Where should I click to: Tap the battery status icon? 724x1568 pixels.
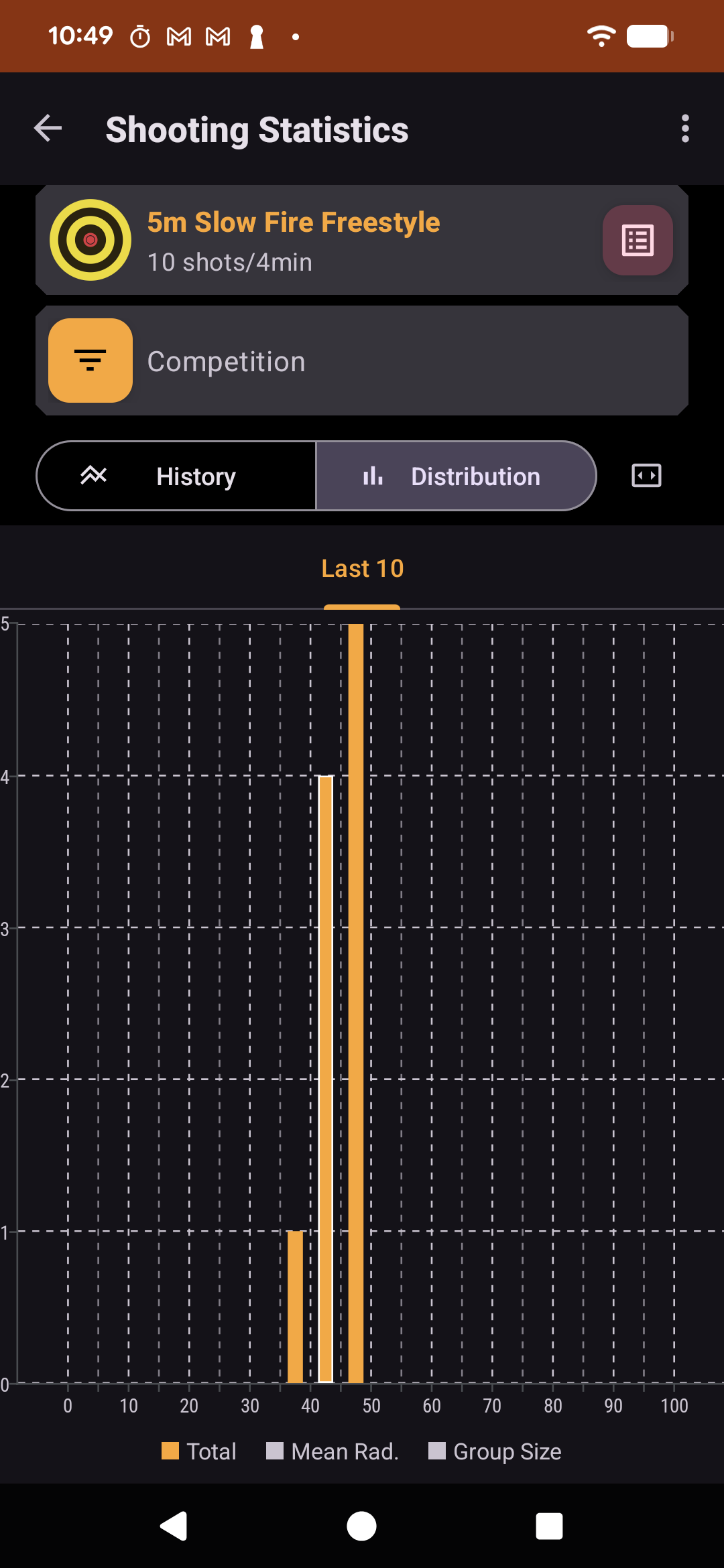tap(650, 36)
